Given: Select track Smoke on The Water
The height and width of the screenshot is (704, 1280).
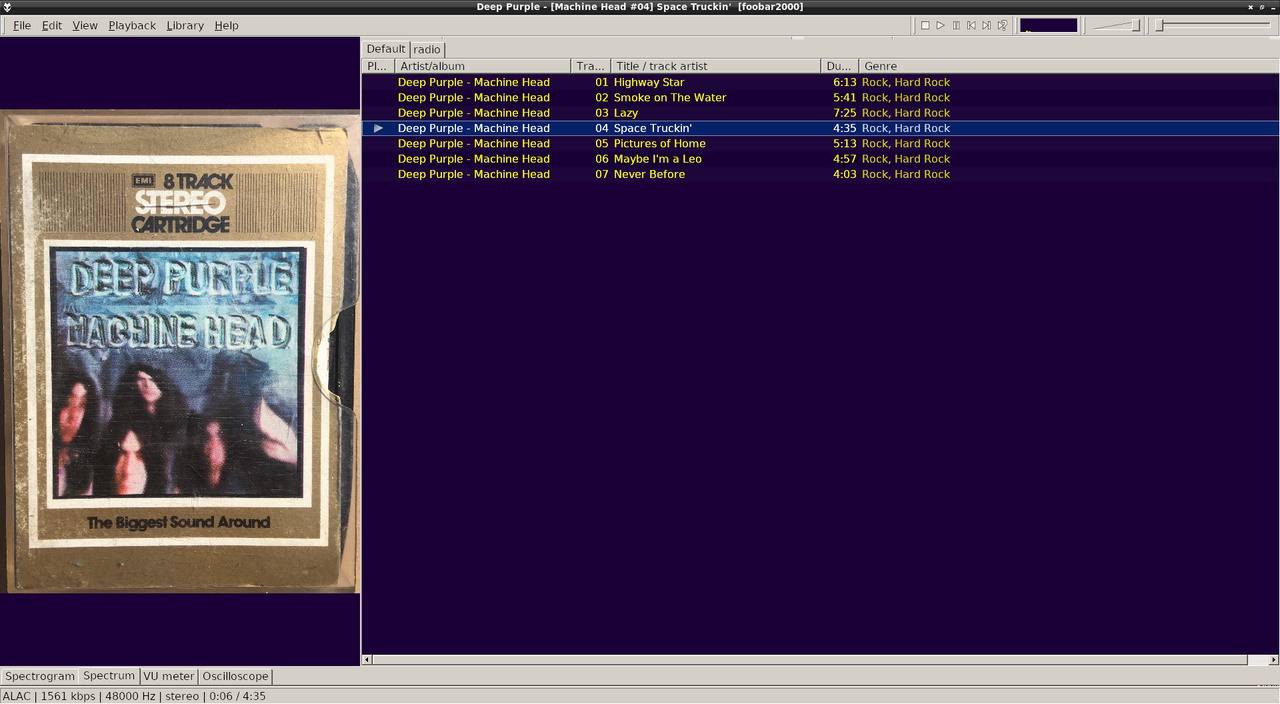Looking at the screenshot, I should [x=820, y=97].
